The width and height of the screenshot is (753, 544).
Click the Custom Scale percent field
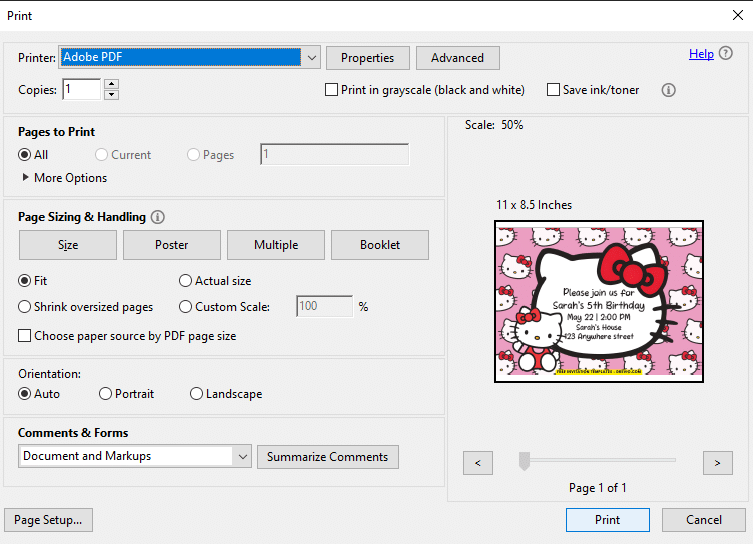coord(325,306)
